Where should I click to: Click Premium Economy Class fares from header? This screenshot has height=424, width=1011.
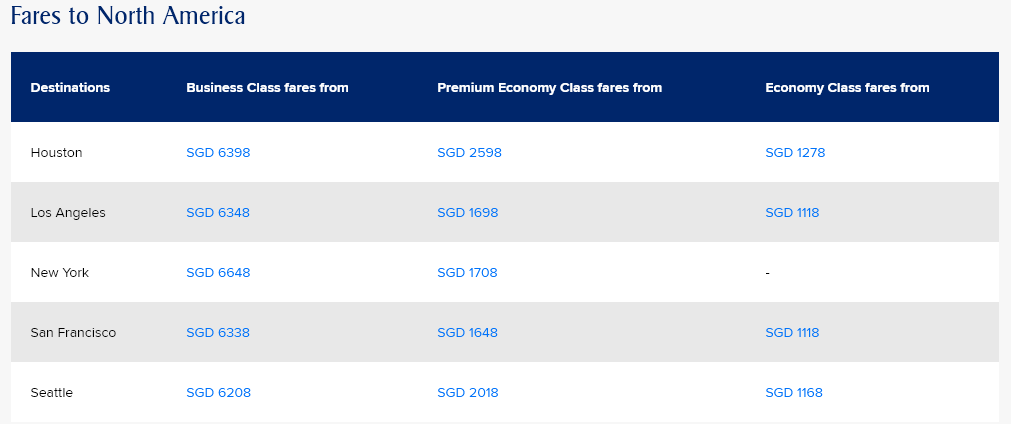coord(549,88)
